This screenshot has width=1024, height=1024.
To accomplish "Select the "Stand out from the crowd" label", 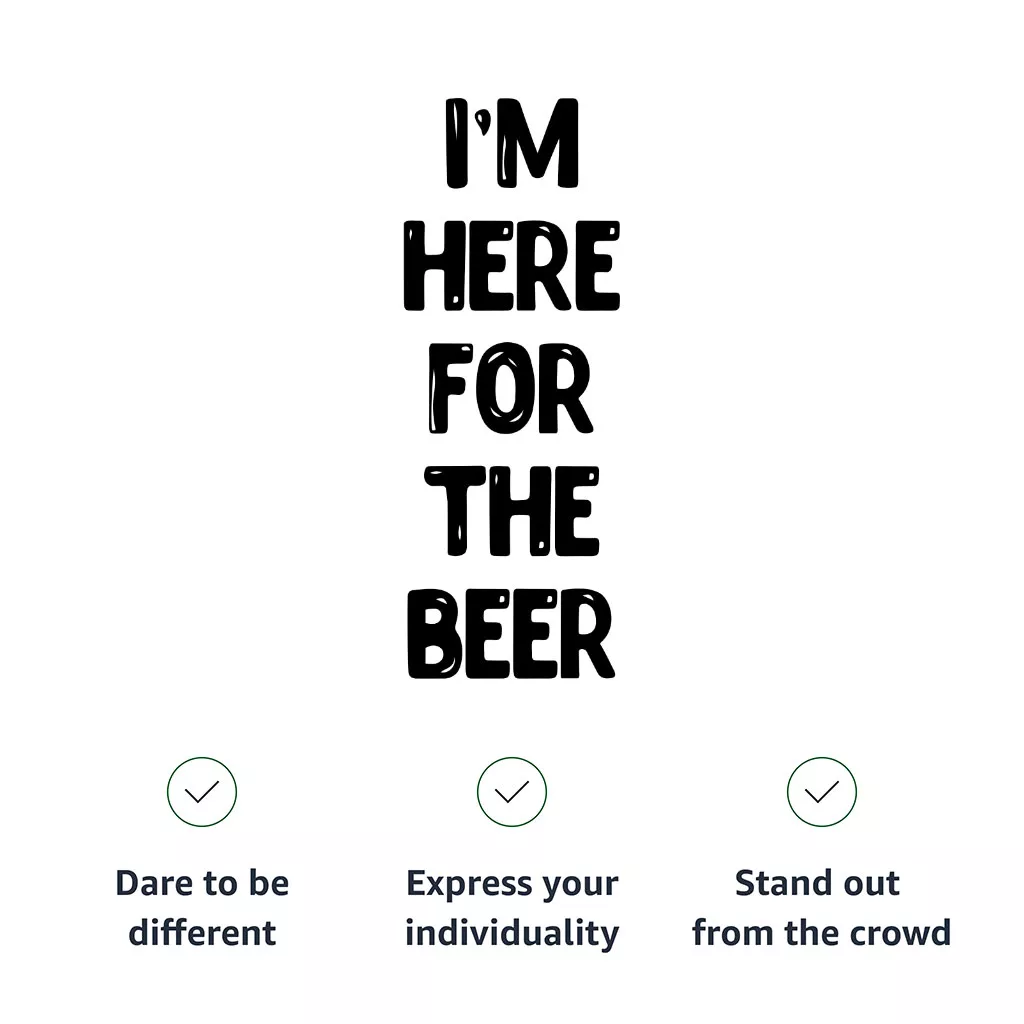I will click(821, 908).
